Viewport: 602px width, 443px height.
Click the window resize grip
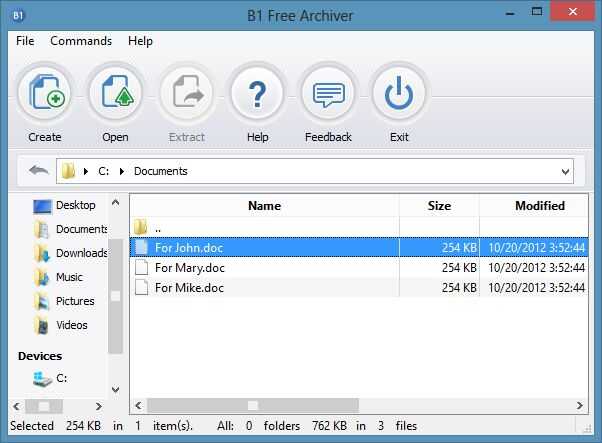(x=587, y=429)
